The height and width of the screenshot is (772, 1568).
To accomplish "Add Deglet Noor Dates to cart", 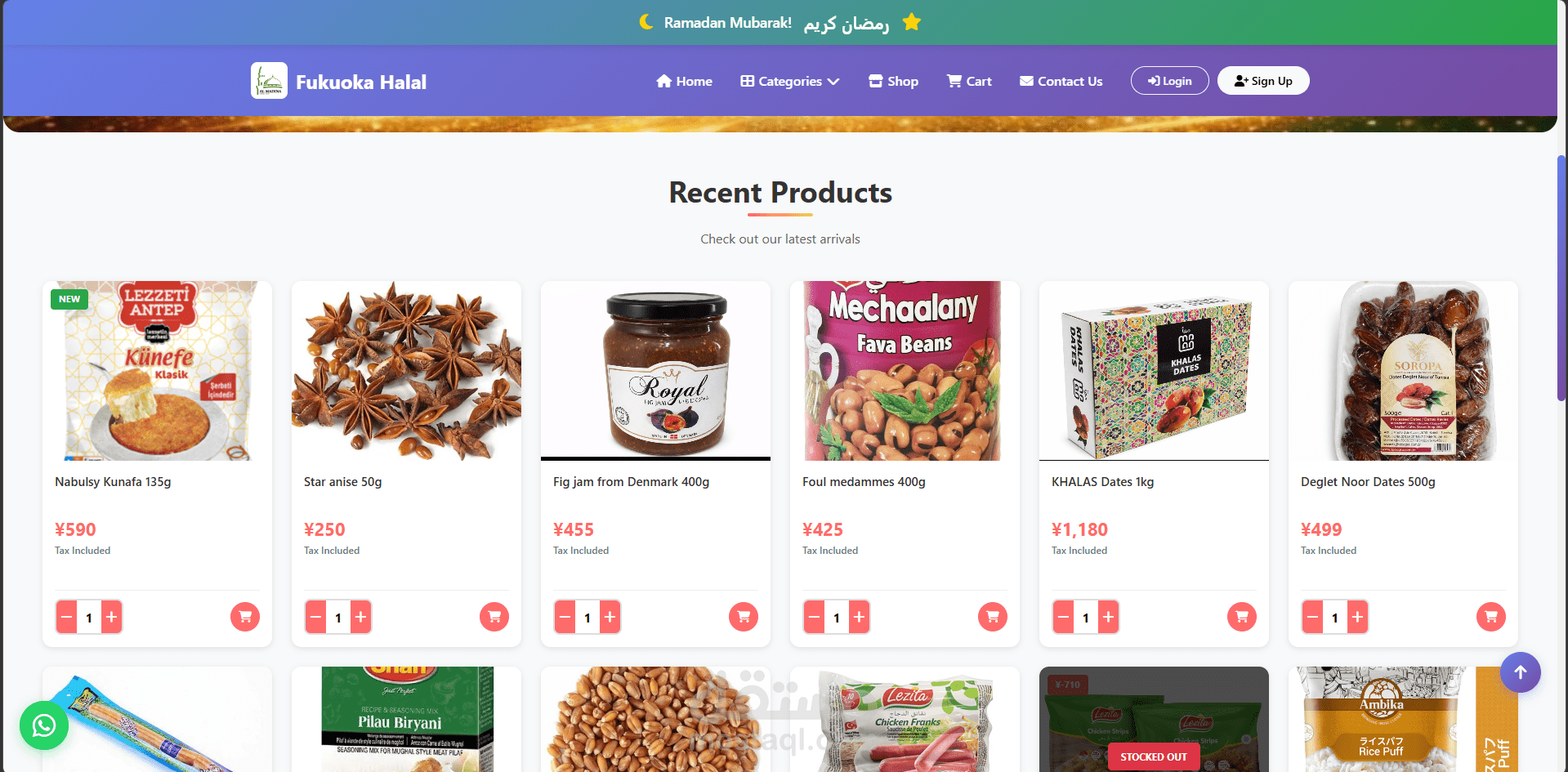I will (1491, 617).
